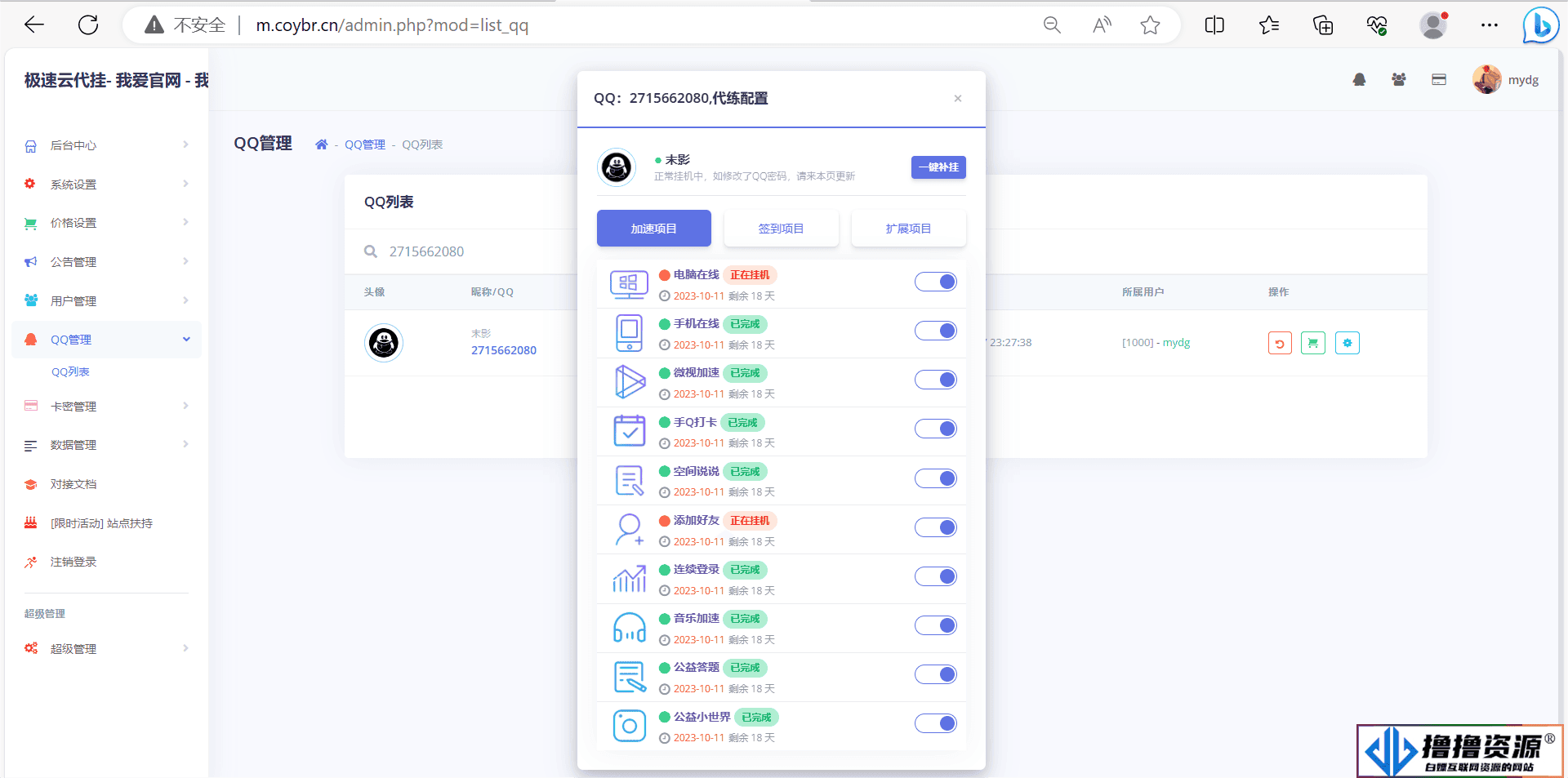Expand the 数据管理 sidebar menu

(106, 445)
